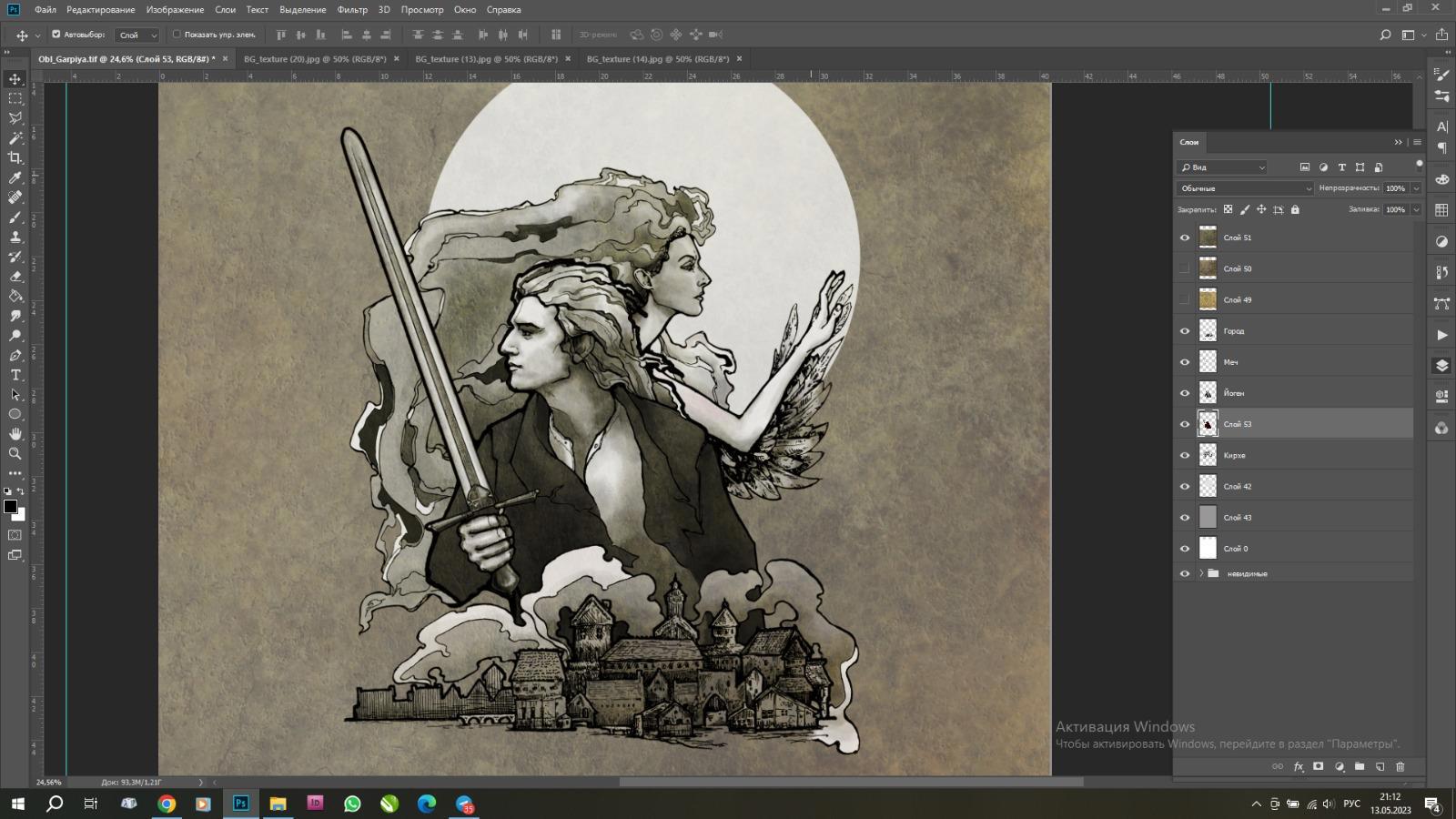Show the hidden Слой 50 layer

(1185, 269)
